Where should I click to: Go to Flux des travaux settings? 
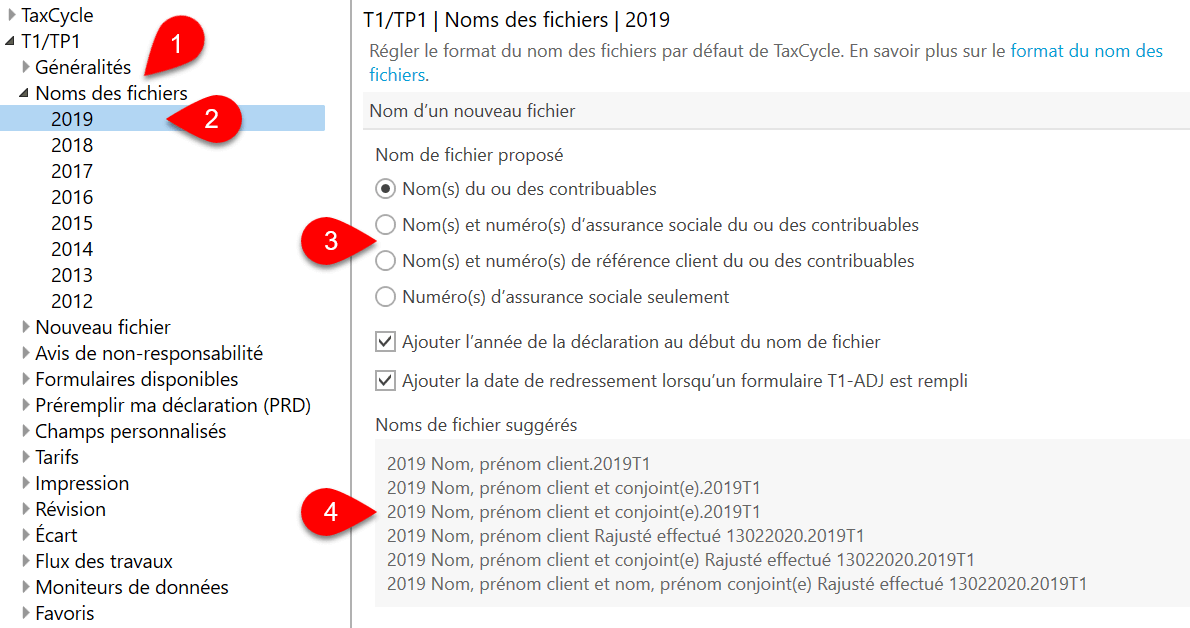(x=104, y=561)
